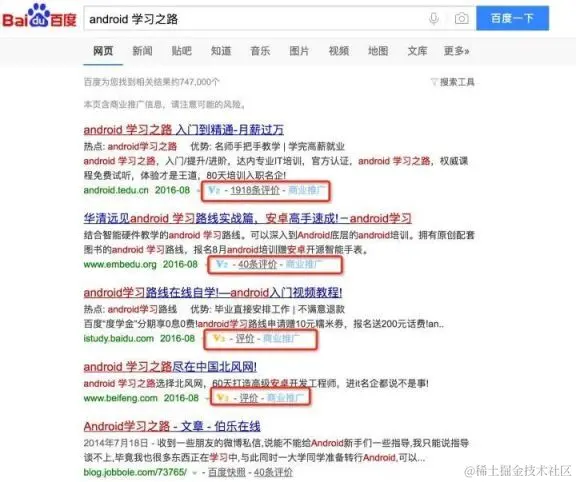This screenshot has height=482, width=576.
Task: Click the 百度一下 search button
Action: point(512,18)
